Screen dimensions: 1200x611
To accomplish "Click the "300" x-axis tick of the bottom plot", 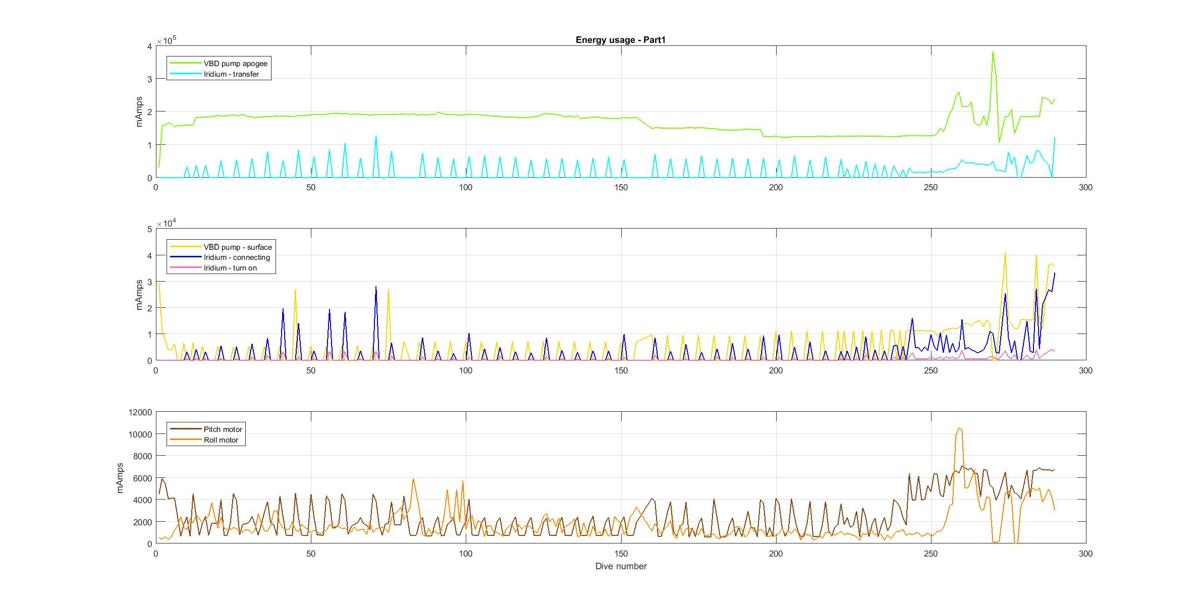I will click(x=1085, y=553).
